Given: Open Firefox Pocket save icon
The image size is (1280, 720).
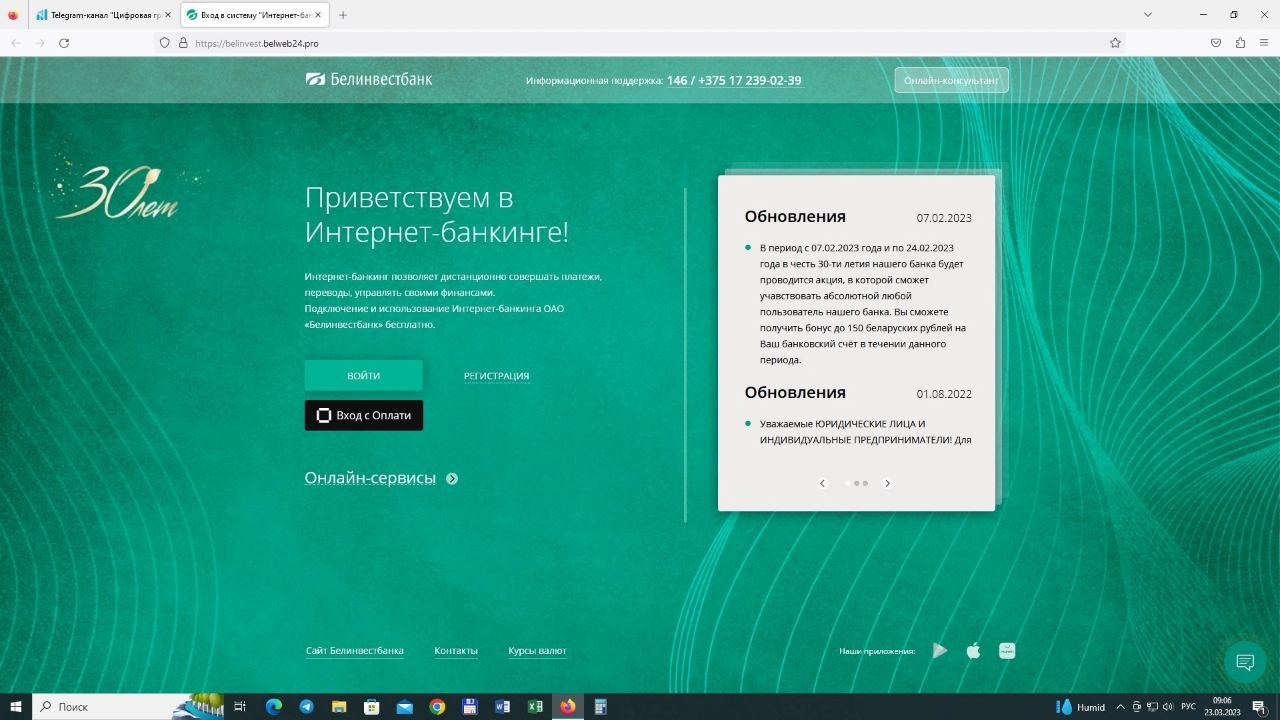Looking at the screenshot, I should click(1216, 43).
